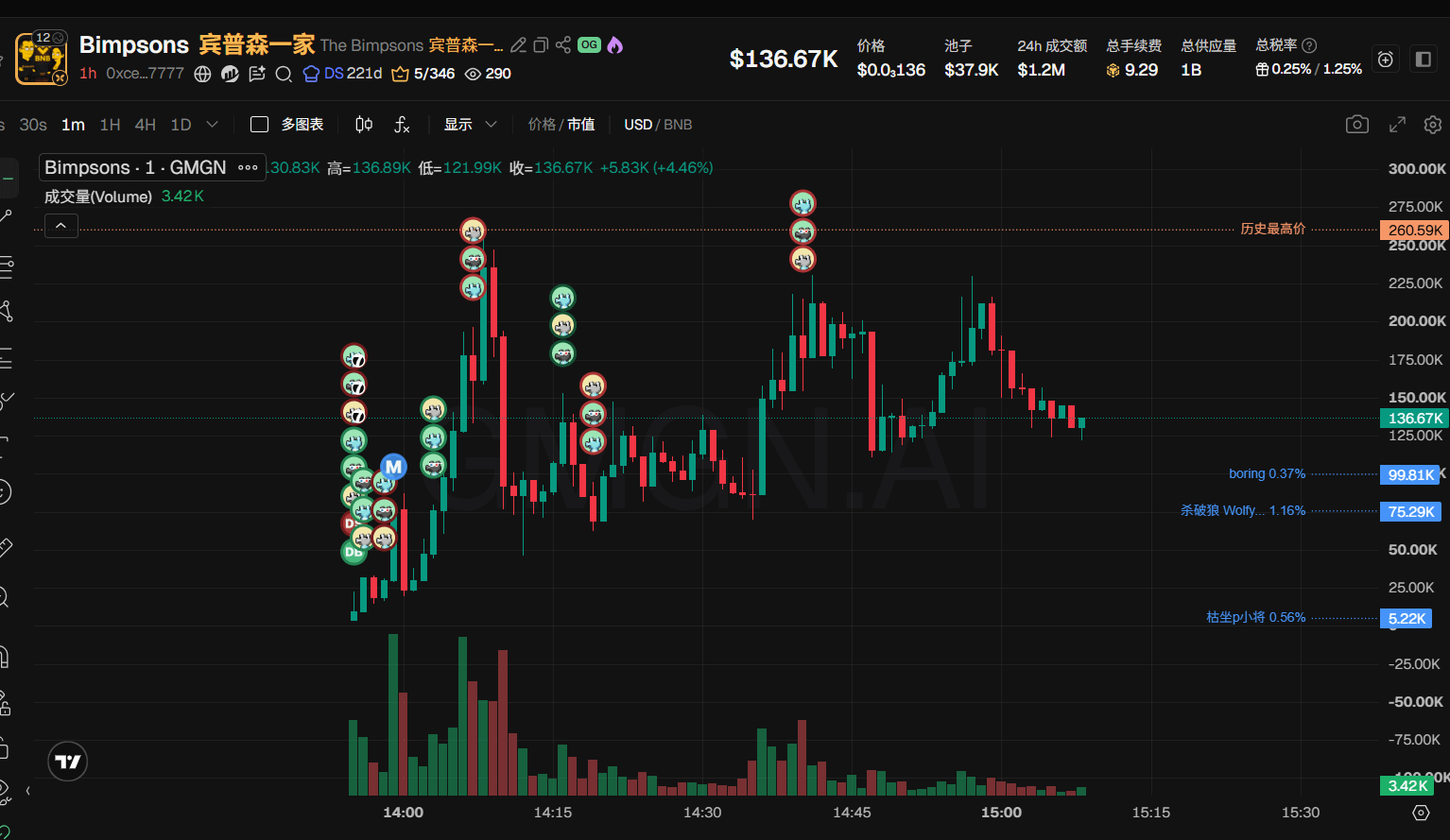Click the boring 0.37% holder line label

(1267, 473)
